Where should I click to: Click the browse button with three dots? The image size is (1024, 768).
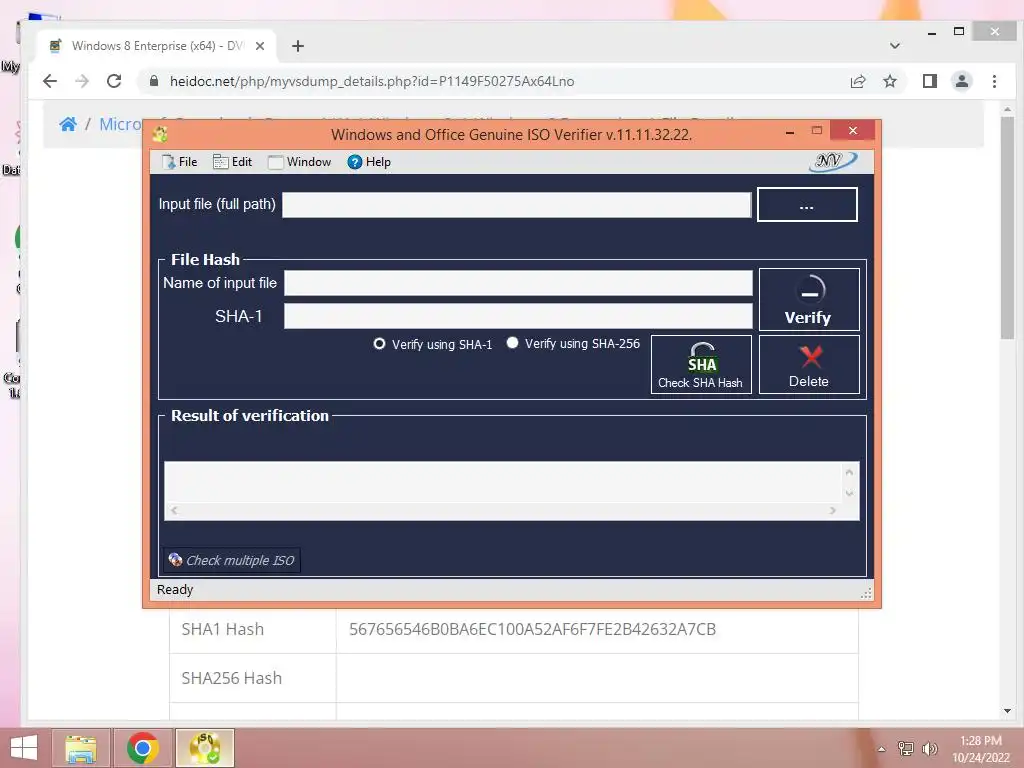(x=807, y=205)
